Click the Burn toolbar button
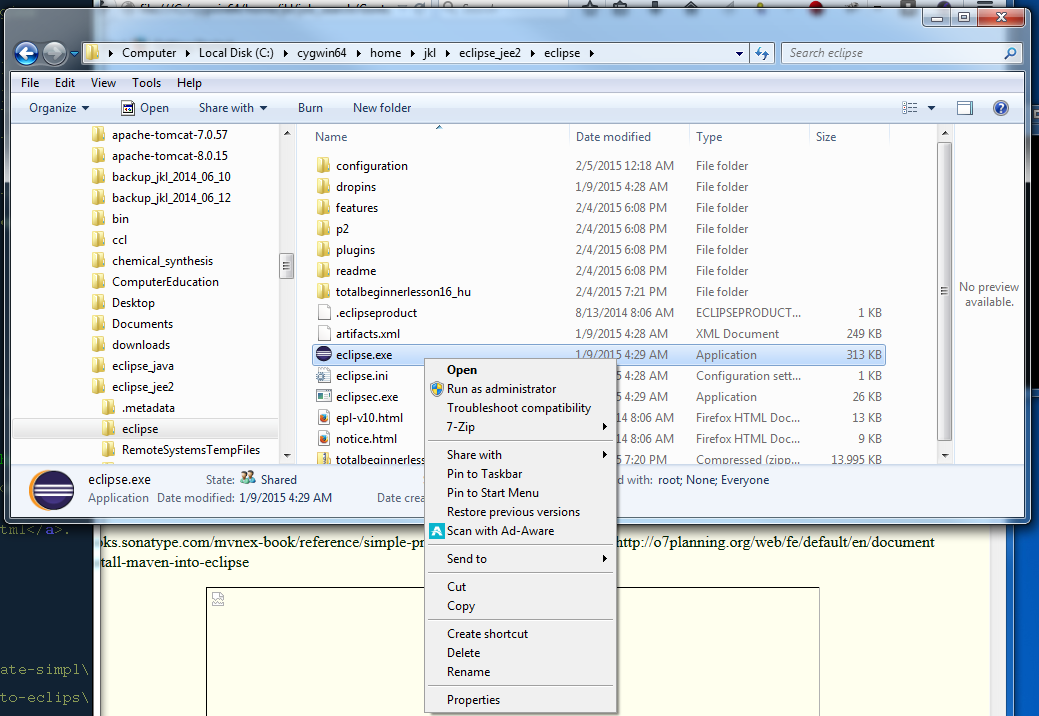The width and height of the screenshot is (1039, 716). (310, 108)
